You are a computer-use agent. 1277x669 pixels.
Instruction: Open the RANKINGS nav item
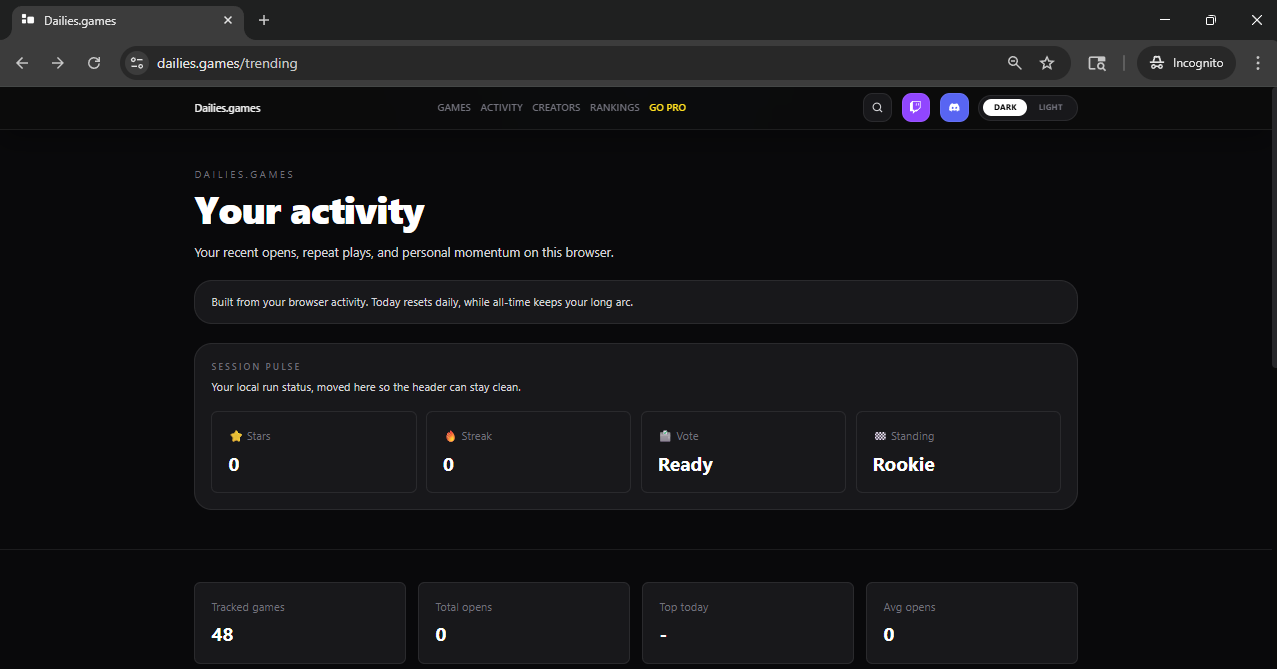coord(614,108)
